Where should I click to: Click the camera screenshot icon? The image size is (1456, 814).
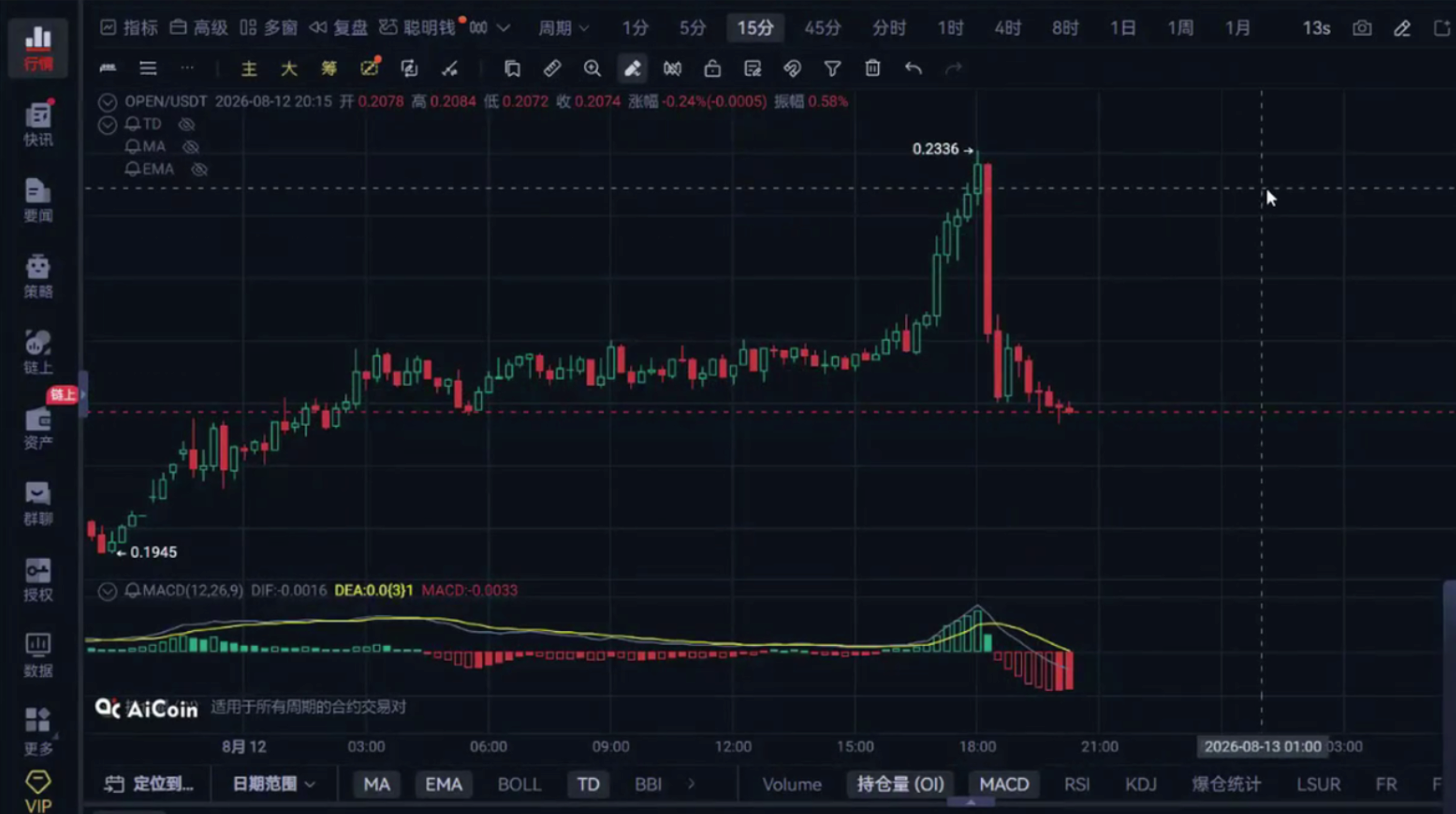[1362, 28]
